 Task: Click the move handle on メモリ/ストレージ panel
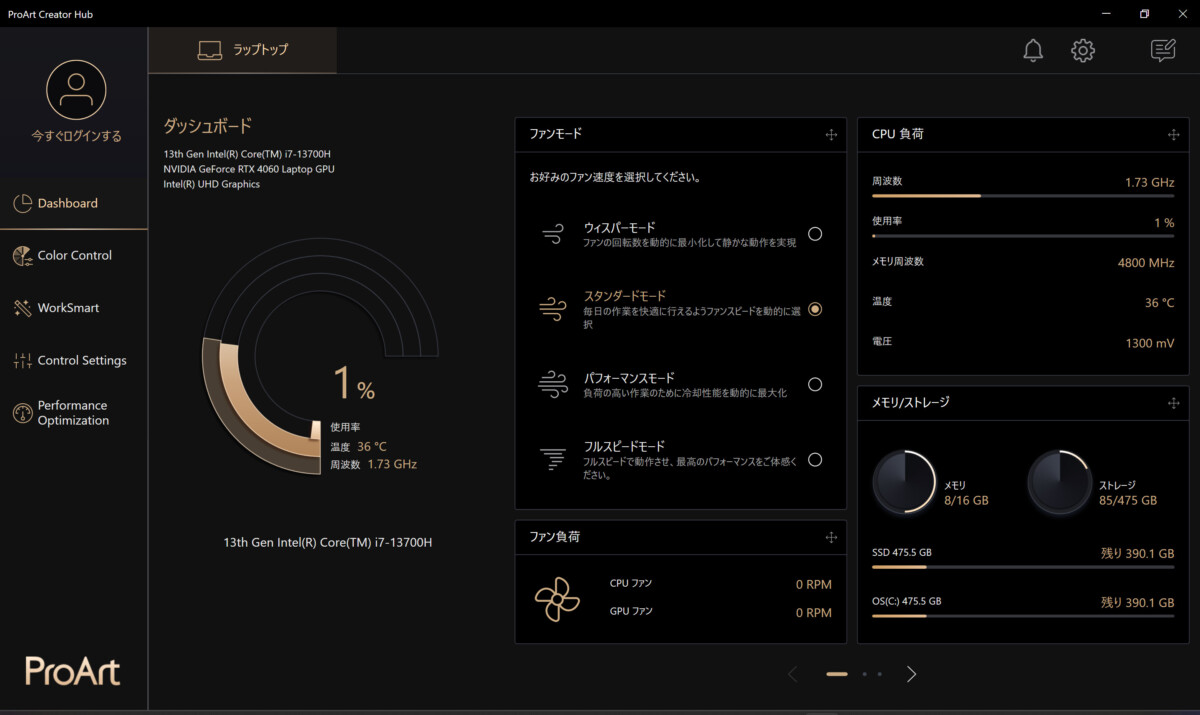coord(1174,403)
